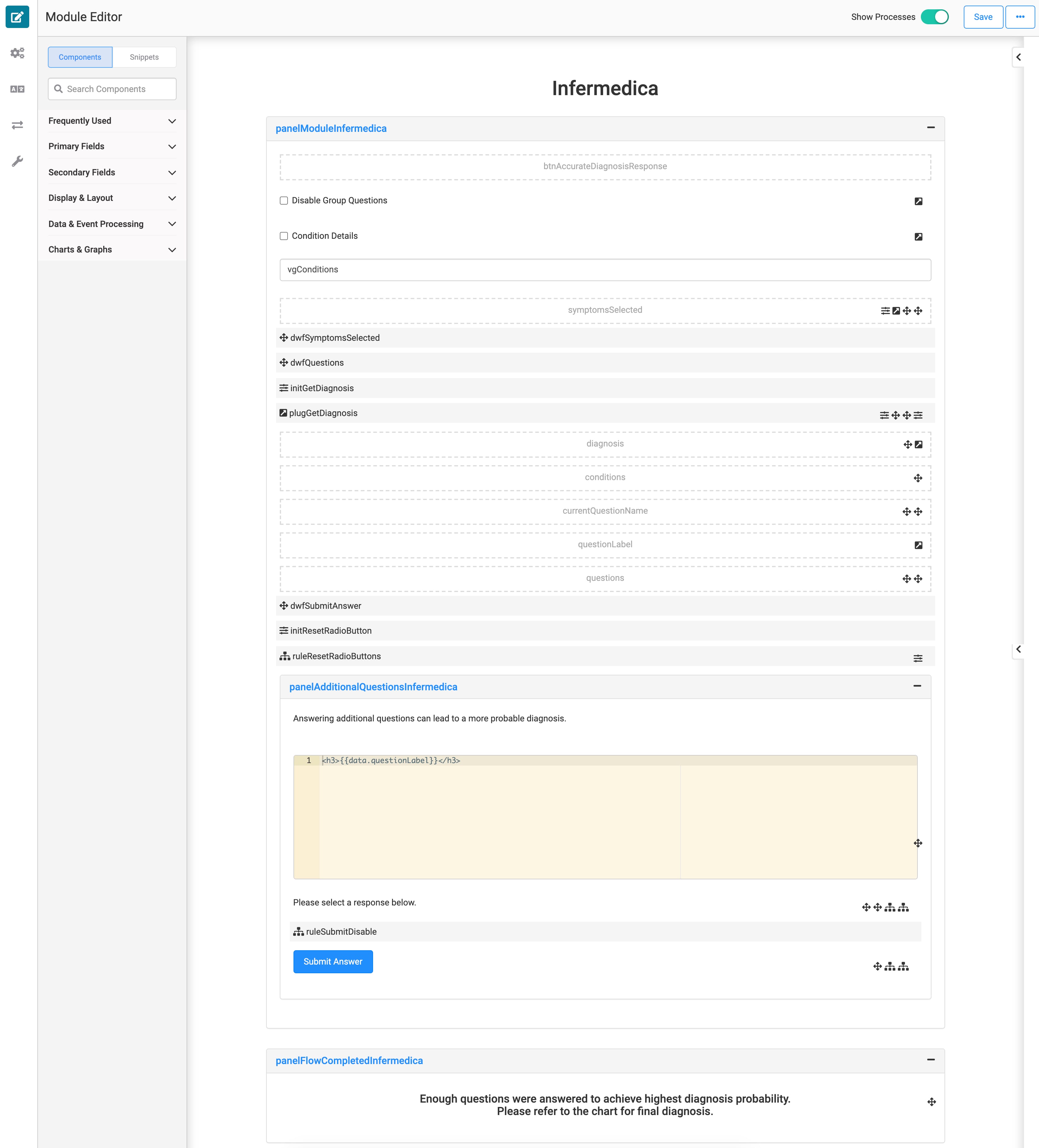Screen dimensions: 1039x1148
Task: Collapse the panelModuleInfermedica panel
Action: (931, 127)
